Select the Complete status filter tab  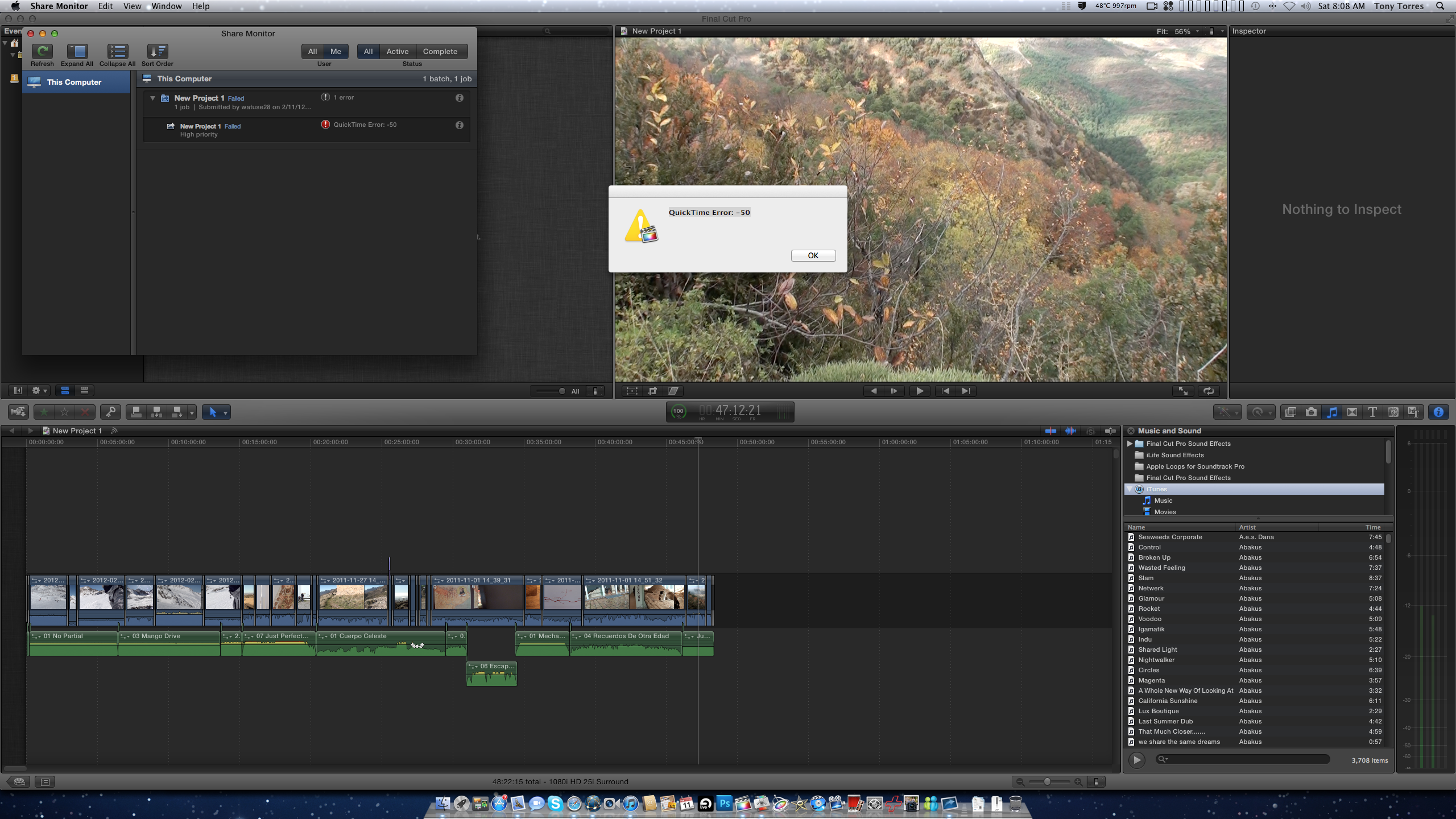tap(440, 51)
